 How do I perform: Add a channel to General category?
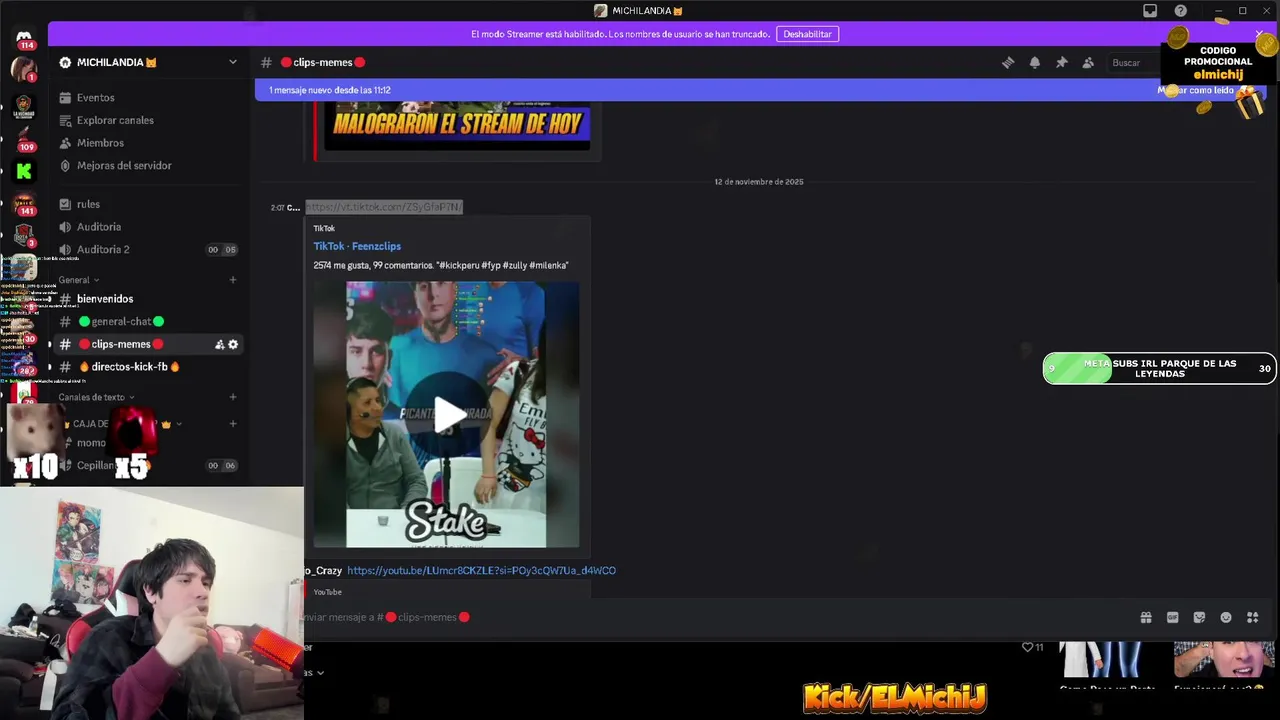(233, 280)
